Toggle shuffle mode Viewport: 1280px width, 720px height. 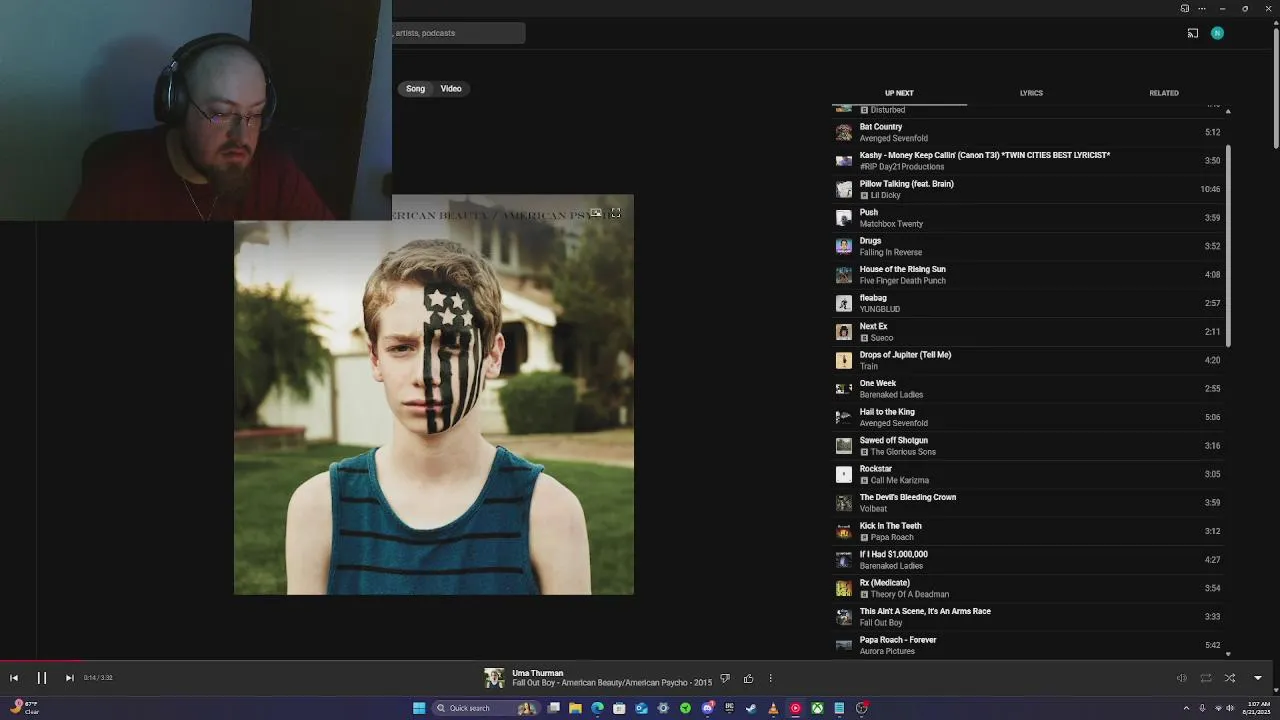click(x=1230, y=678)
